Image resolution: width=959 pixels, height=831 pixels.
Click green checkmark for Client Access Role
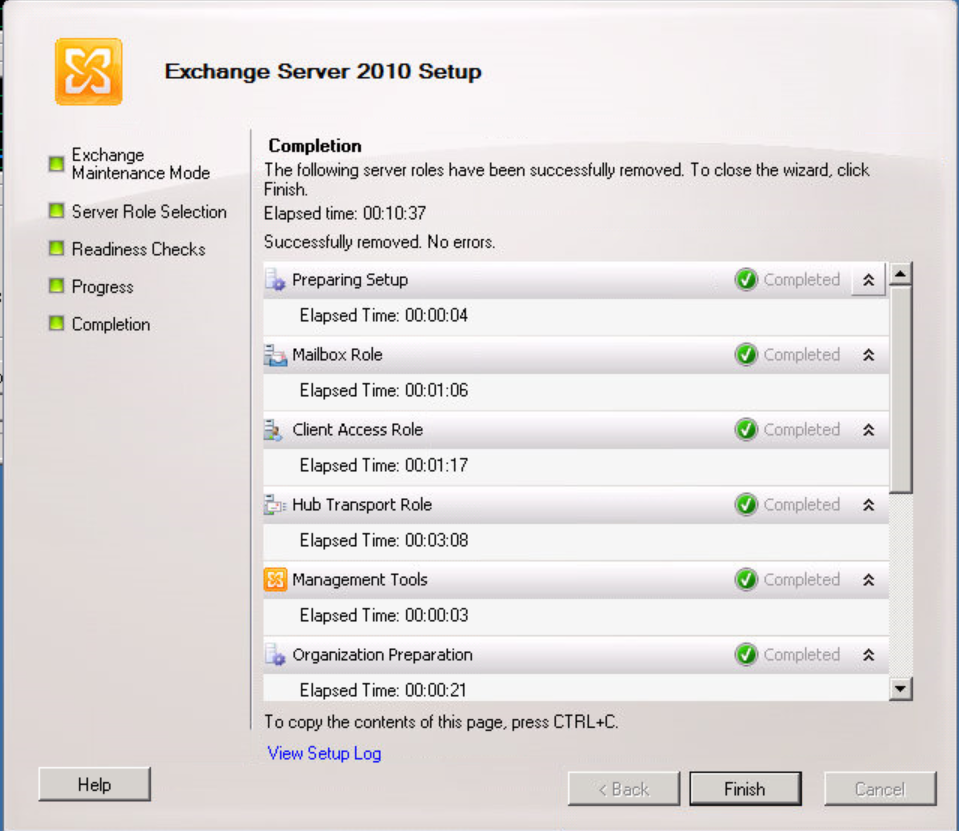[x=746, y=430]
